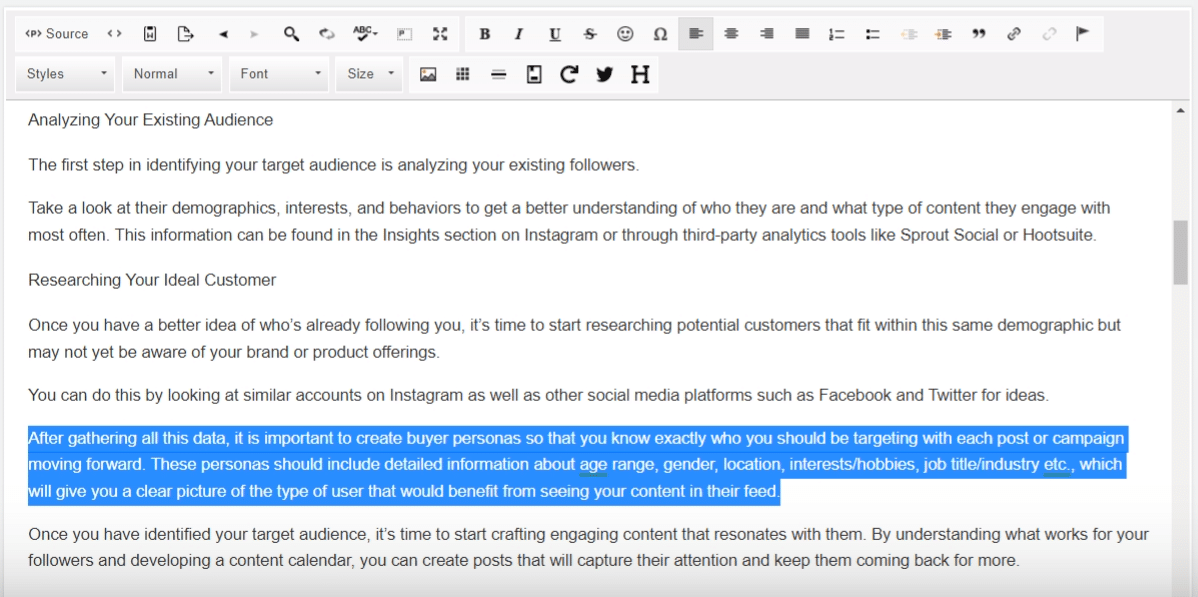Click the decrease indent icon
Viewport: 1198px width, 597px height.
[908, 34]
